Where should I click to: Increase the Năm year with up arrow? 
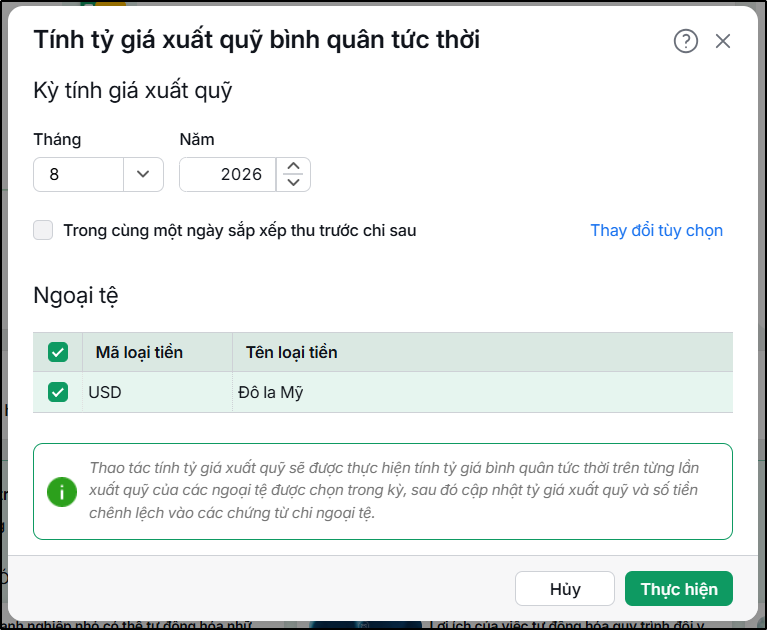coord(293,166)
